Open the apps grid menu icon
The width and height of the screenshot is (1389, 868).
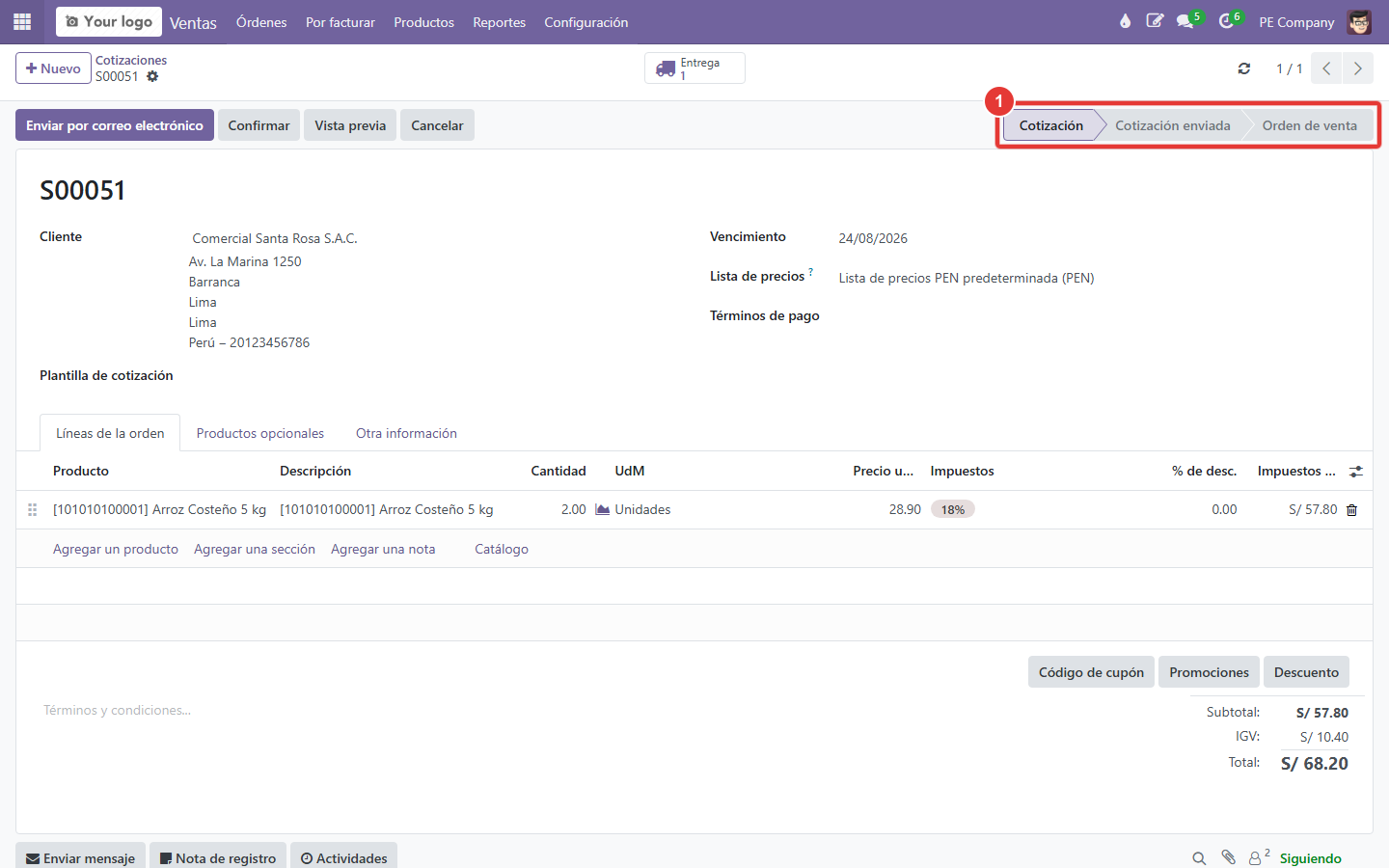pos(22,21)
